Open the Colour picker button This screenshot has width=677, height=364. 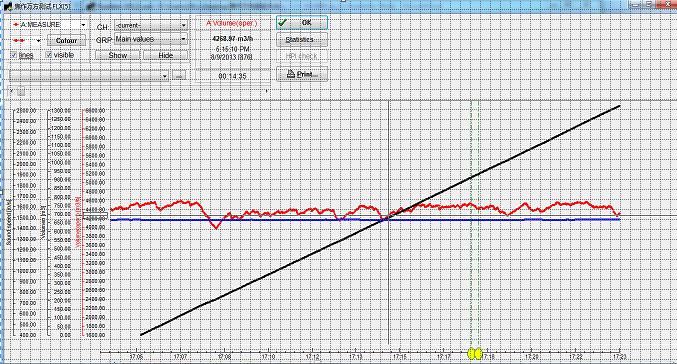[66, 41]
